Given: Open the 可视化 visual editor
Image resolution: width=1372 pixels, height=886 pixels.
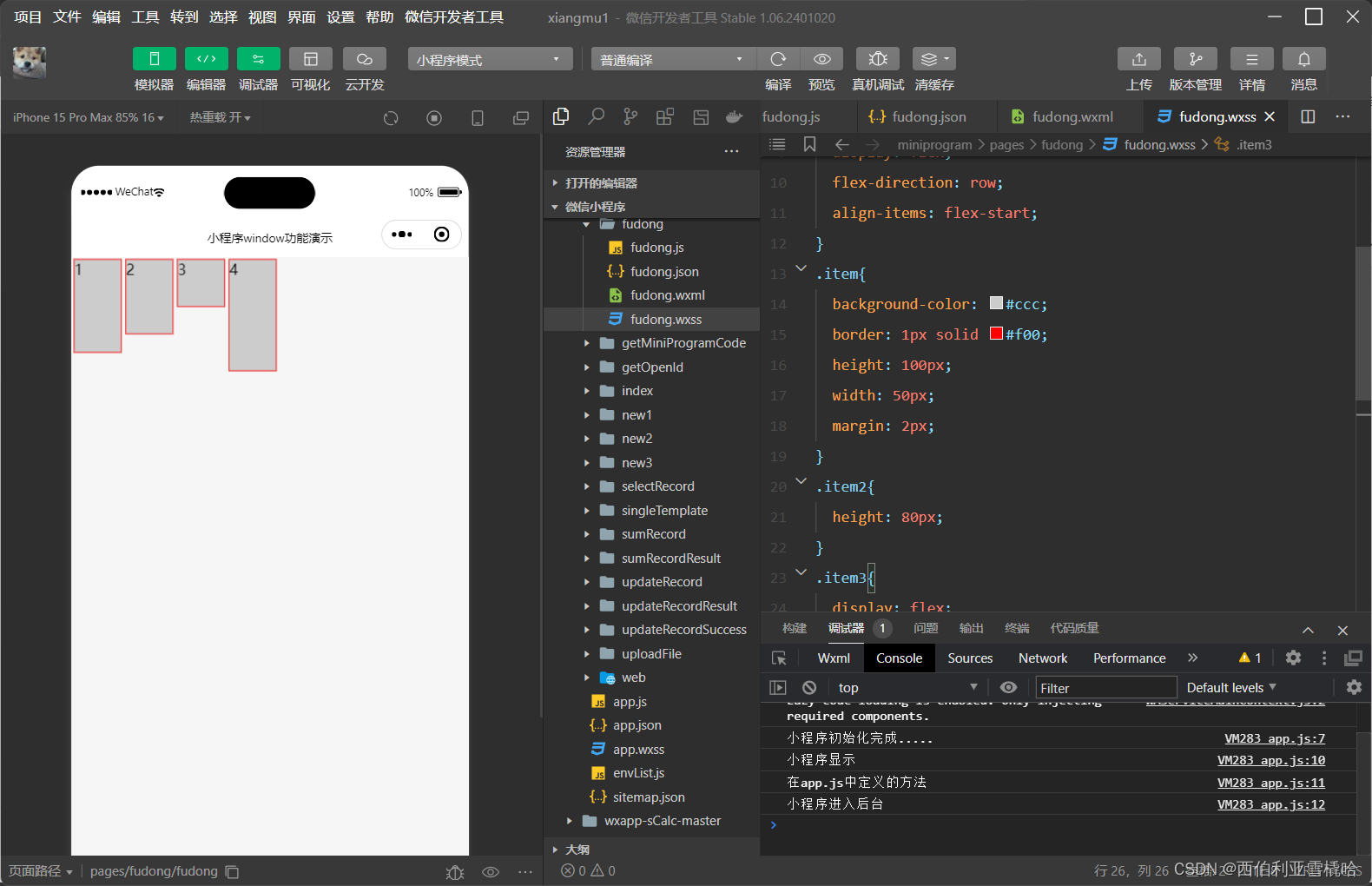Looking at the screenshot, I should (311, 59).
